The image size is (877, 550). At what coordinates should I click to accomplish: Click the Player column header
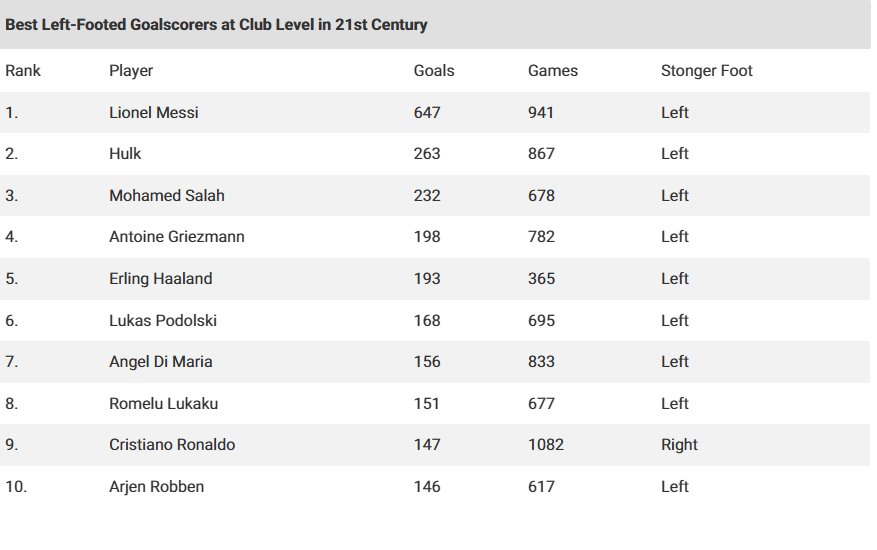[131, 71]
